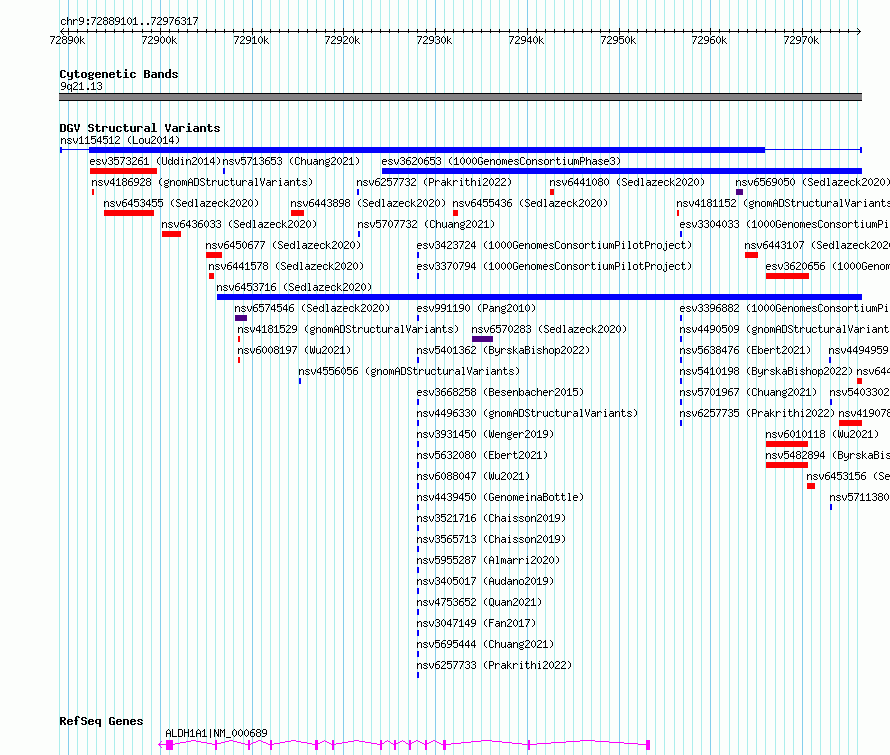Select nsv4753652 (Quan2021) variant
The width and height of the screenshot is (890, 755).
479,602
